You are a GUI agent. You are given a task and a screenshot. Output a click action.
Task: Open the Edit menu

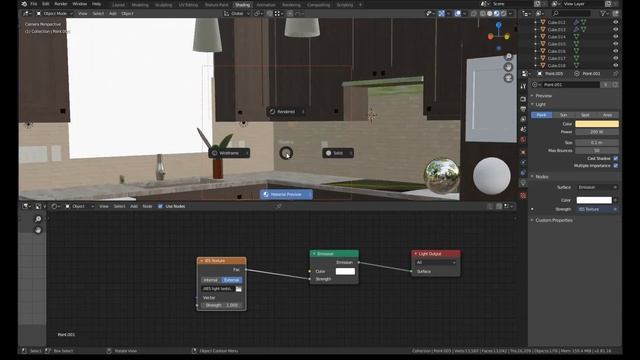pyautogui.click(x=46, y=4)
